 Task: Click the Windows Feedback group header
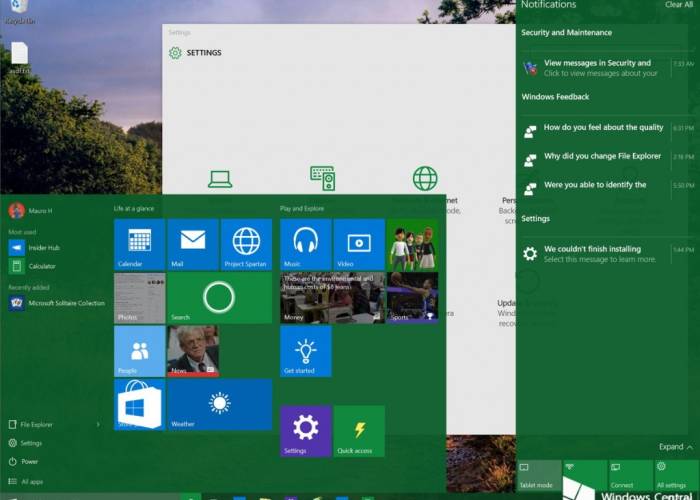[x=555, y=97]
